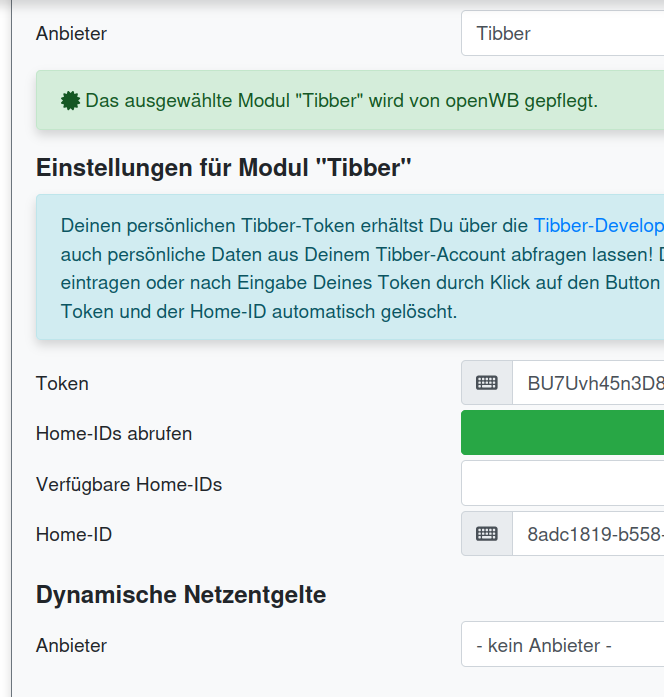This screenshot has height=697, width=664.
Task: Click the "Einstellungen für Modul Tibber" heading
Action: (x=224, y=167)
